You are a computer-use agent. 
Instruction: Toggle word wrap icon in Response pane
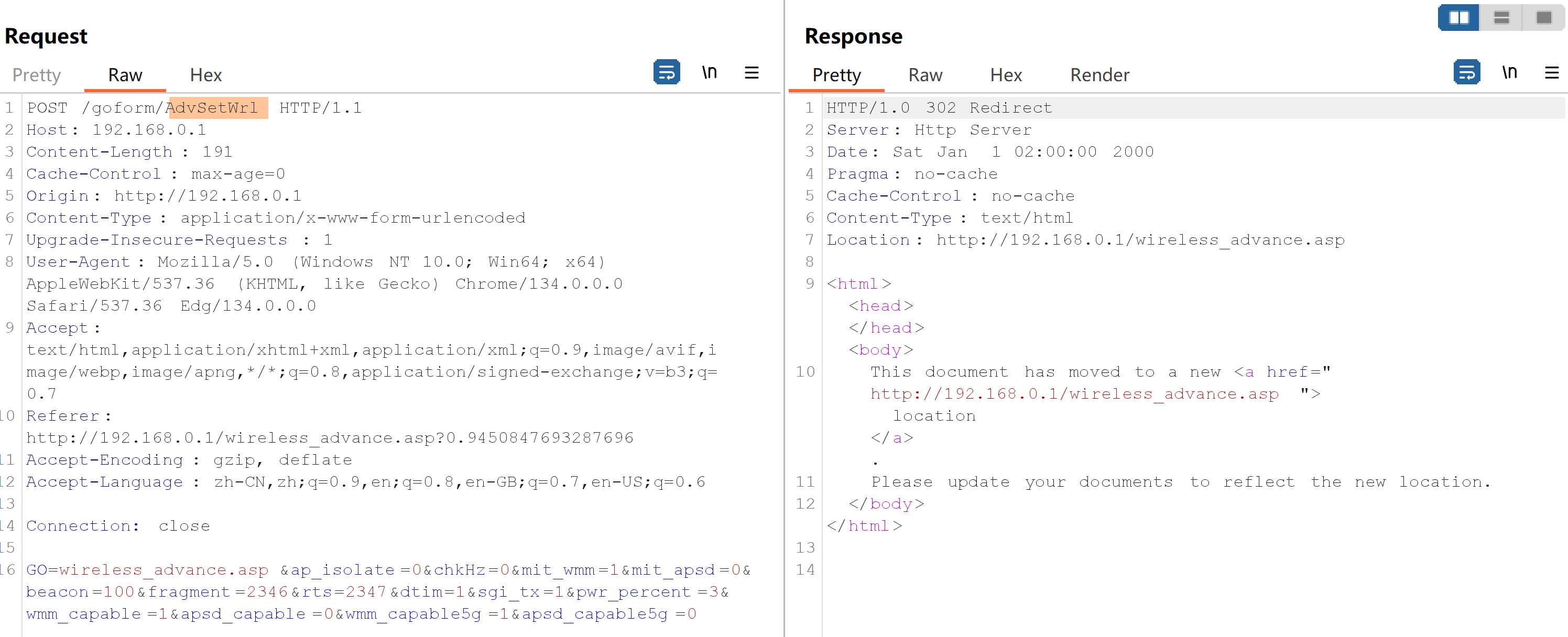[x=1466, y=72]
